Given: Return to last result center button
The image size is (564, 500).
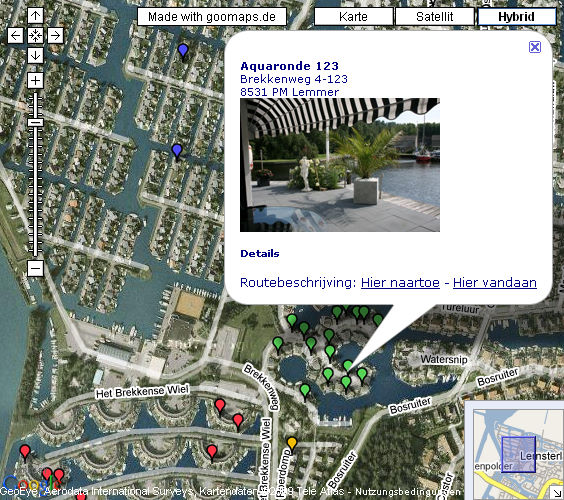Looking at the screenshot, I should 35,36.
